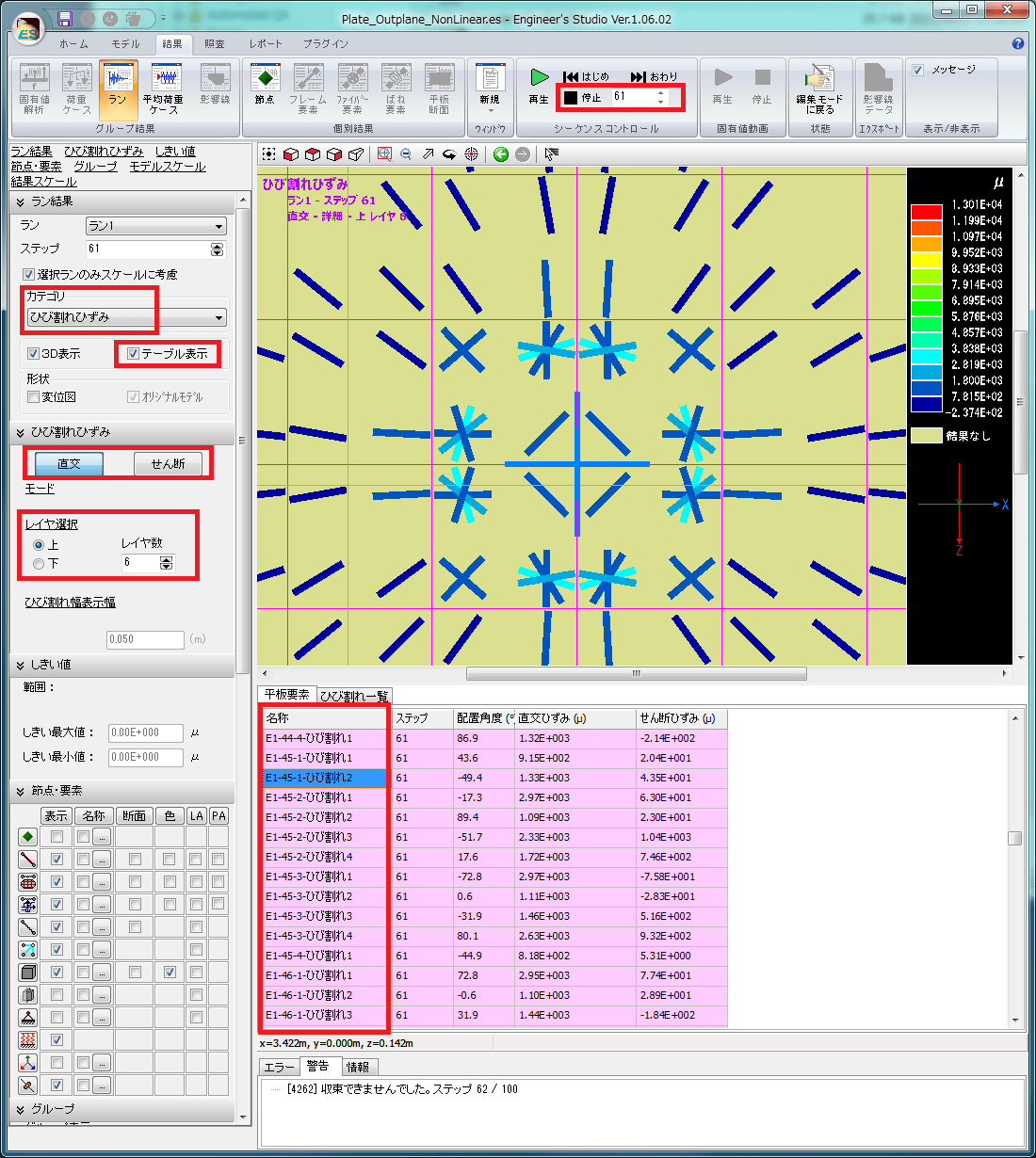Image resolution: width=1036 pixels, height=1158 pixels.
Task: Click the zoom out magnifier icon
Action: (406, 154)
